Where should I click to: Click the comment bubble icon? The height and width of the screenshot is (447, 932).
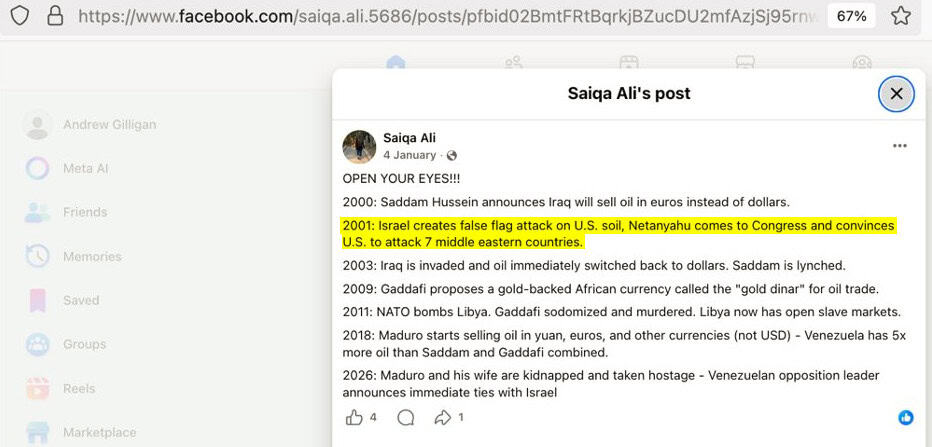click(x=405, y=417)
